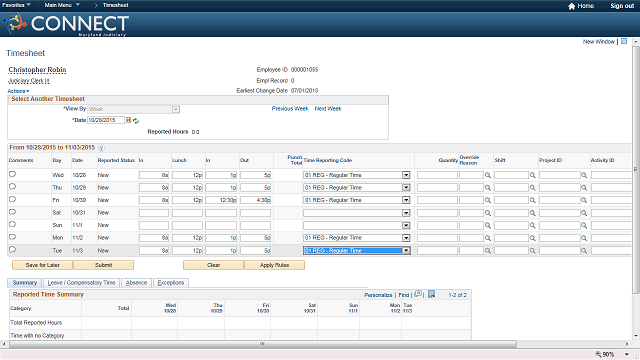Switch to the Absence tab
Screen dimensions: 640x360
[136, 282]
